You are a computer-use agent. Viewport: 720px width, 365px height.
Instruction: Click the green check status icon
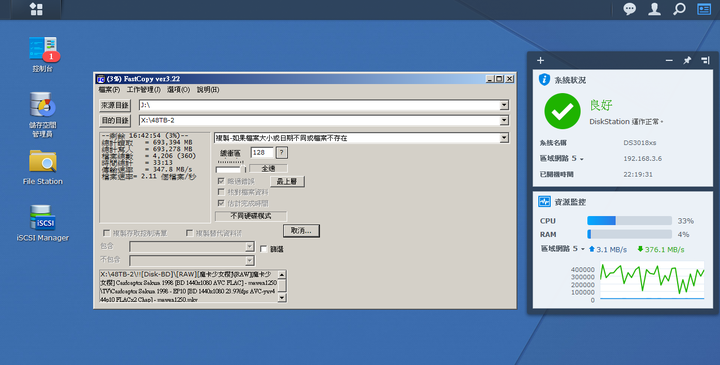click(562, 111)
